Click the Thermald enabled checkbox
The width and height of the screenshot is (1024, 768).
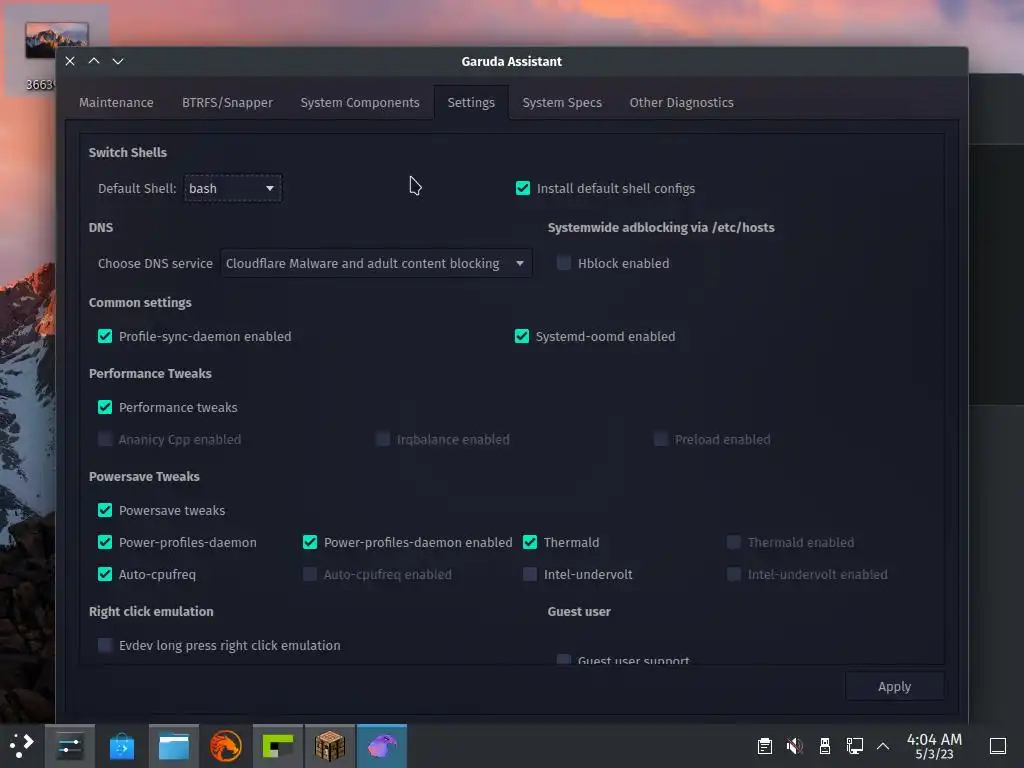coord(733,542)
